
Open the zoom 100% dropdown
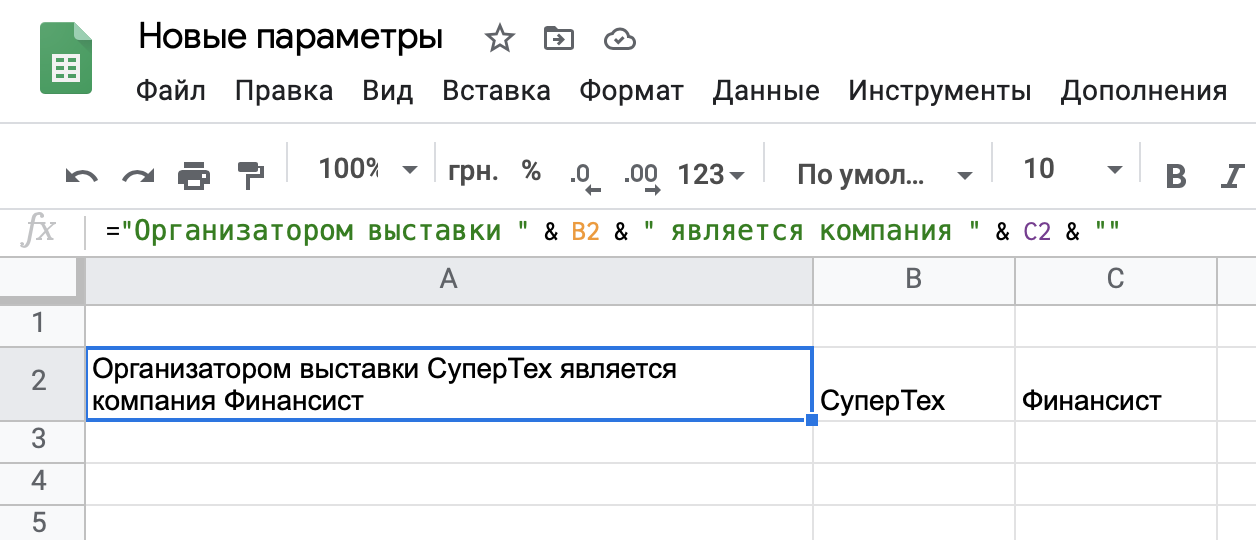point(368,170)
